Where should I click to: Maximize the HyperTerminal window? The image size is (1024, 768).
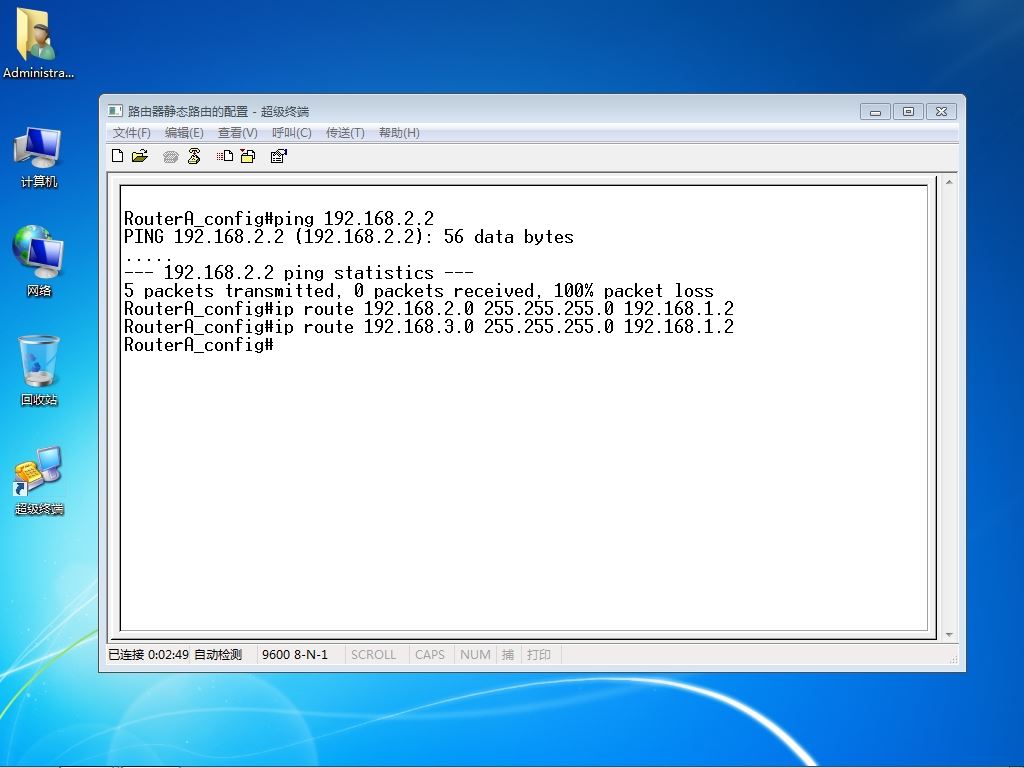click(x=908, y=112)
